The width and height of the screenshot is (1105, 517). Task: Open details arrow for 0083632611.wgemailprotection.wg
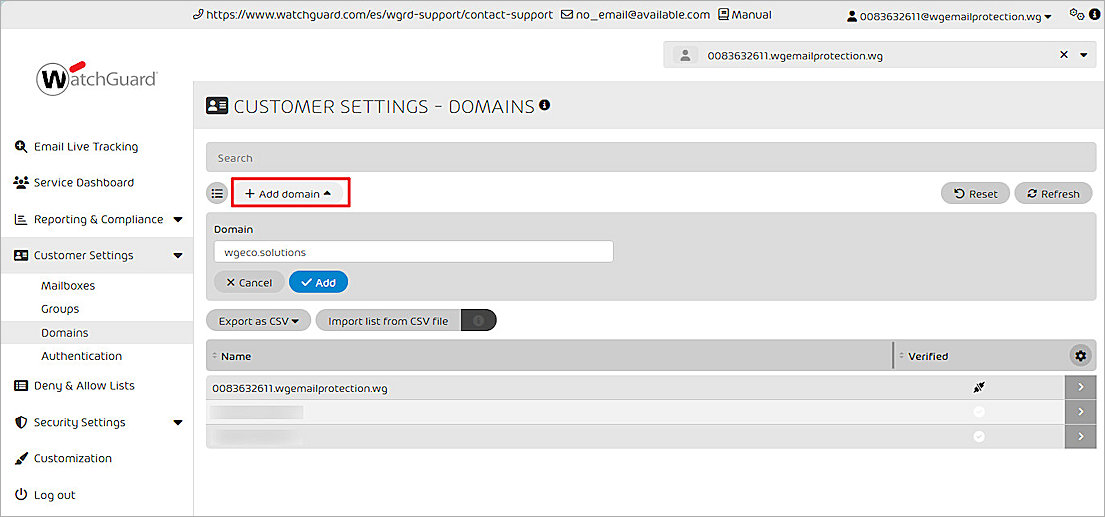pos(1079,387)
